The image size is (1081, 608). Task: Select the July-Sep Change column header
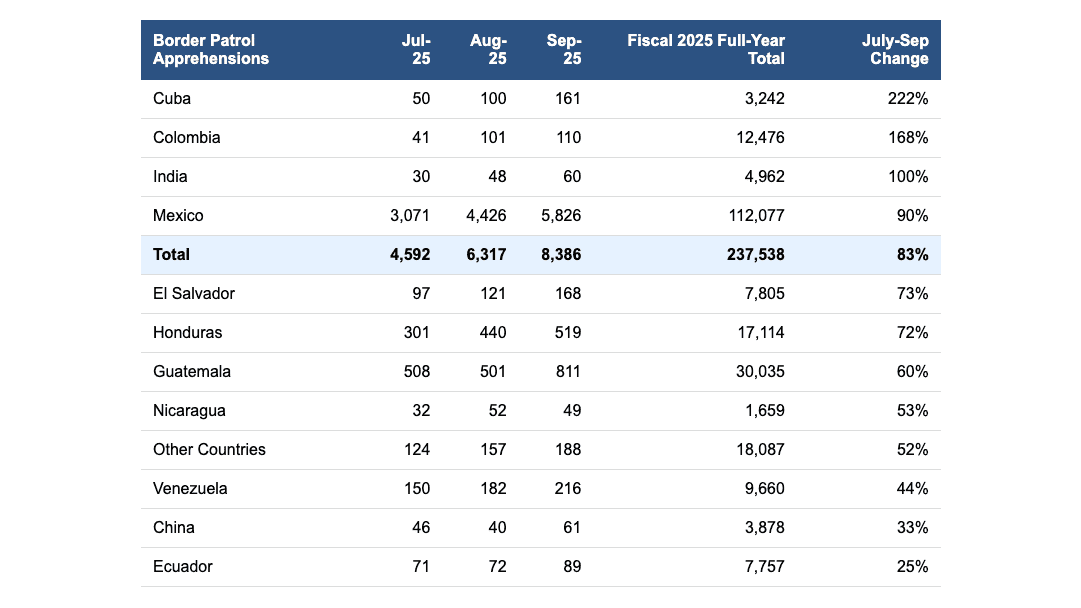click(895, 50)
